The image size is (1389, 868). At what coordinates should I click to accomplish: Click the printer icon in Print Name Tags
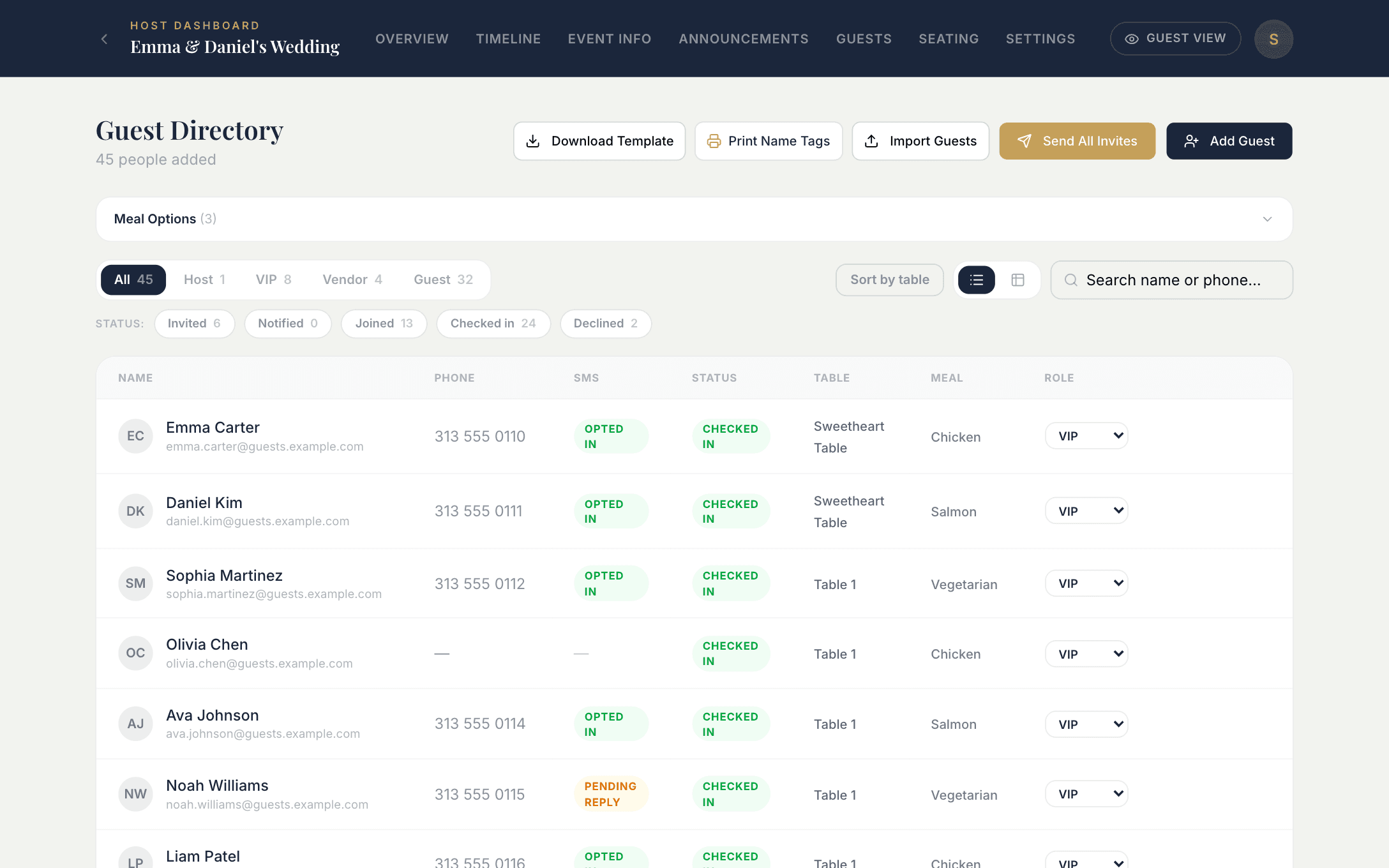pos(714,141)
